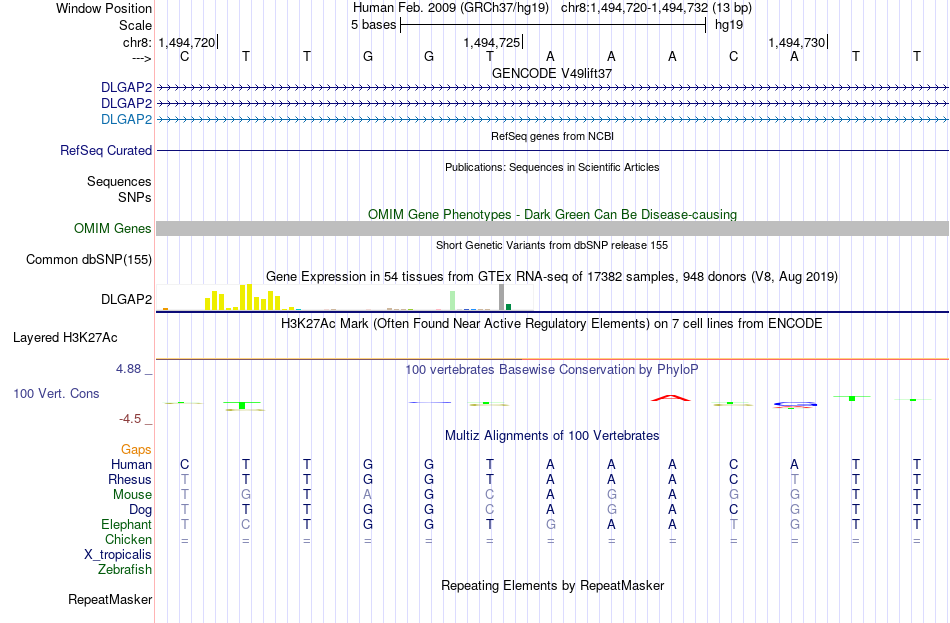
Task: Click the Elephant alignment row label
Action: coord(127,524)
